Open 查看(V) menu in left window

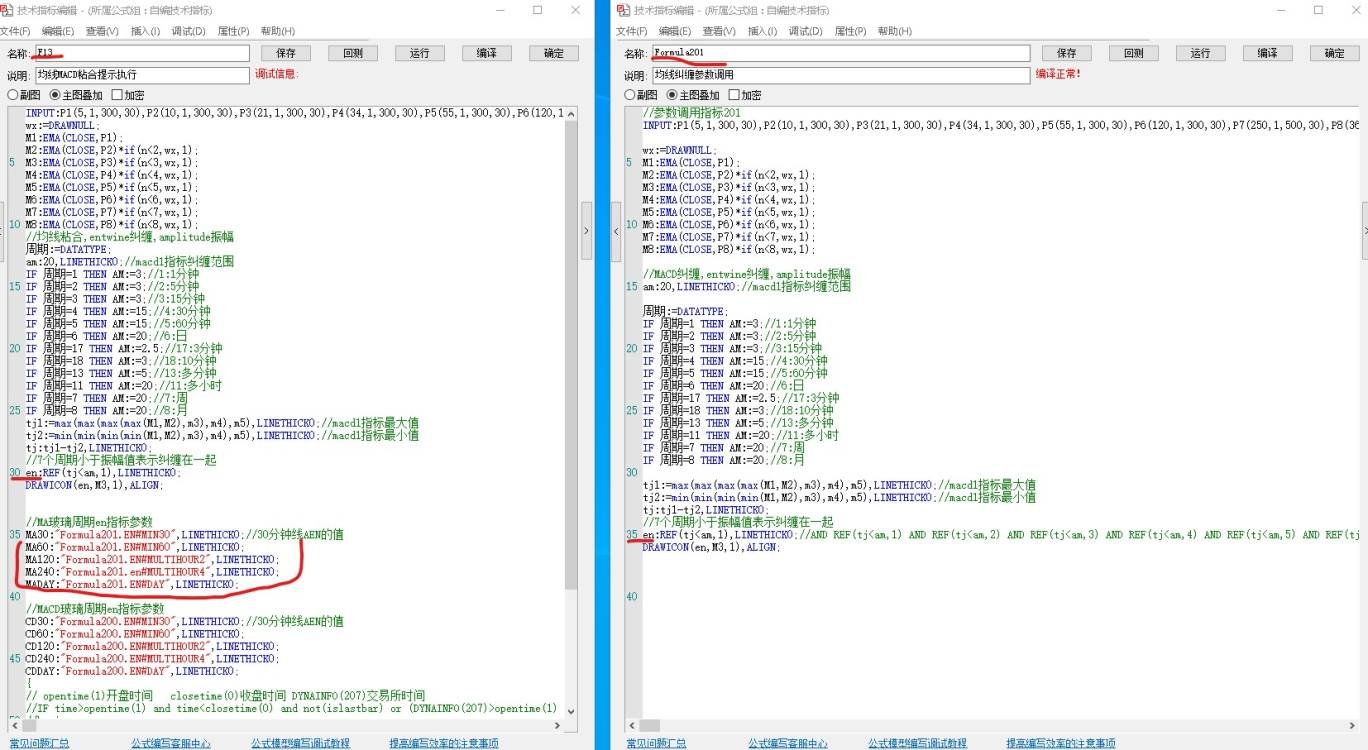102,31
